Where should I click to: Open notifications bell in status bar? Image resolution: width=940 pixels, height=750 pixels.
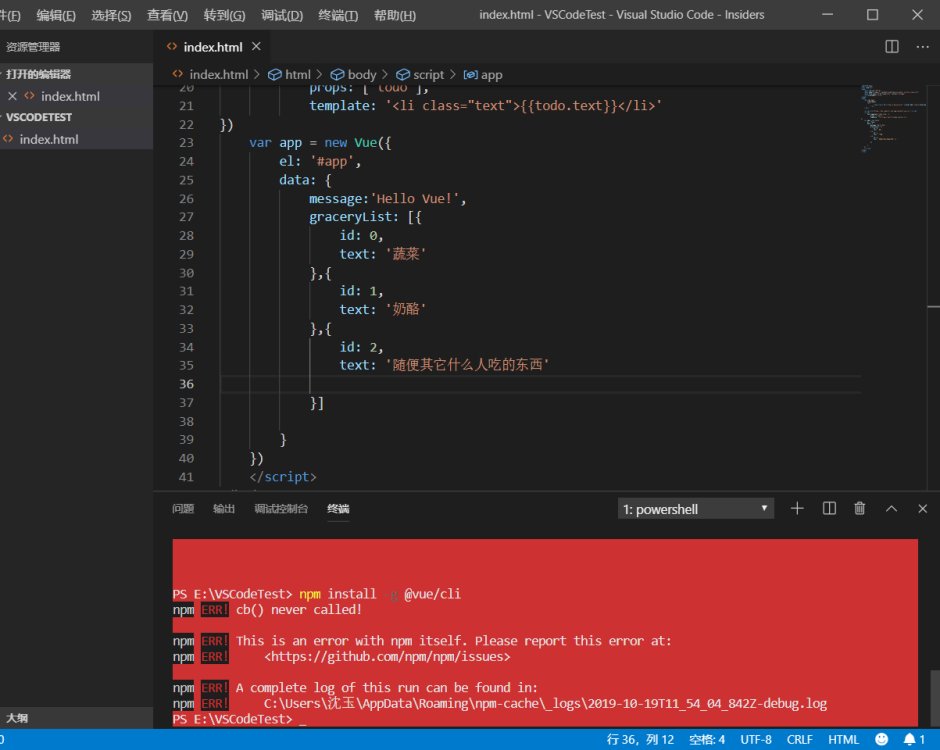click(909, 740)
